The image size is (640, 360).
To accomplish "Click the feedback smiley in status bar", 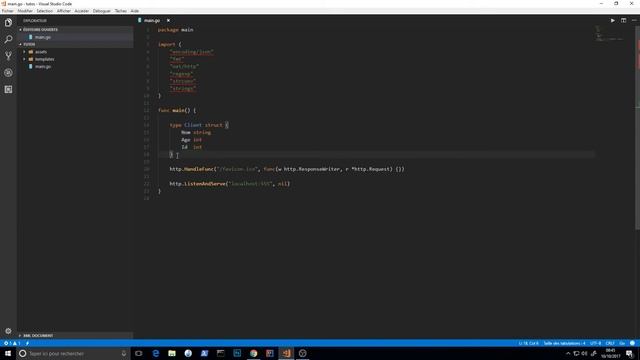I will 632,343.
